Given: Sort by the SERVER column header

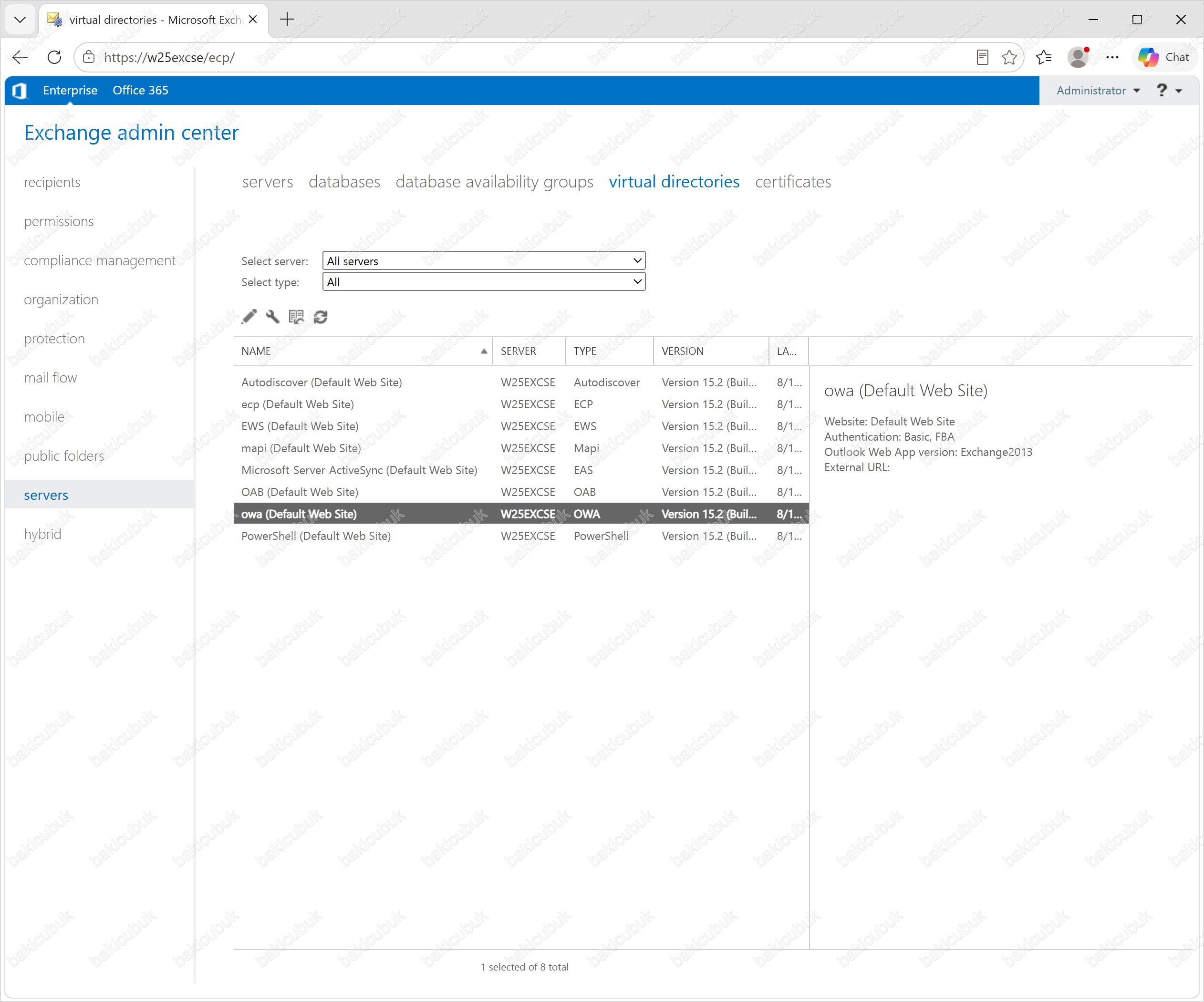Looking at the screenshot, I should click(x=529, y=351).
